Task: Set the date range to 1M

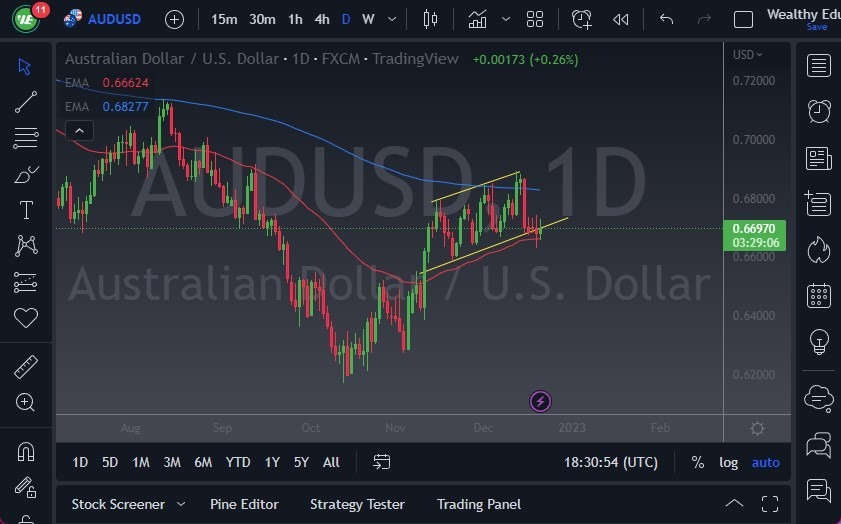Action: (x=141, y=462)
